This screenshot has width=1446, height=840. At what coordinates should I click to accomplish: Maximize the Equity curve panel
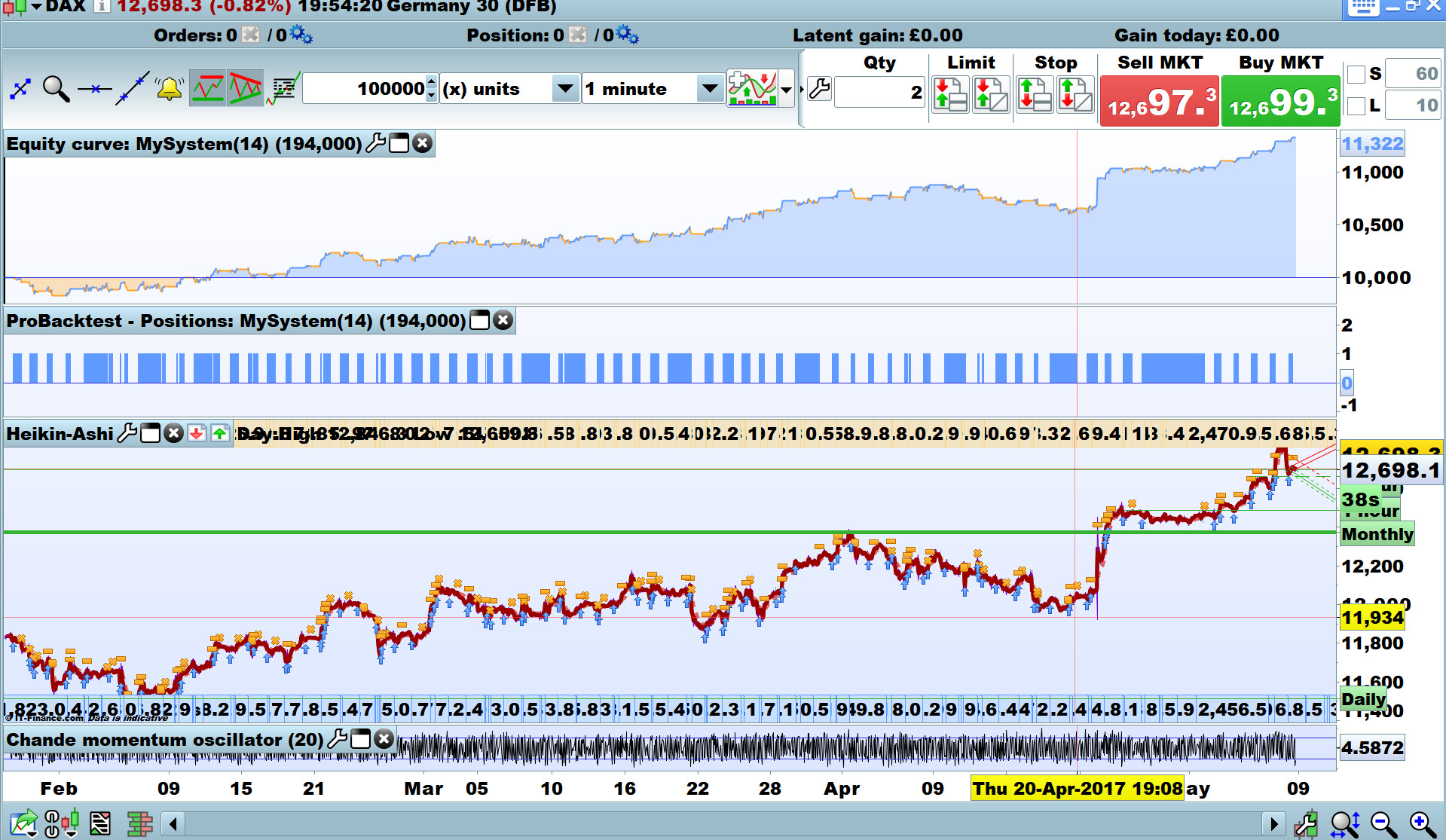[x=399, y=143]
